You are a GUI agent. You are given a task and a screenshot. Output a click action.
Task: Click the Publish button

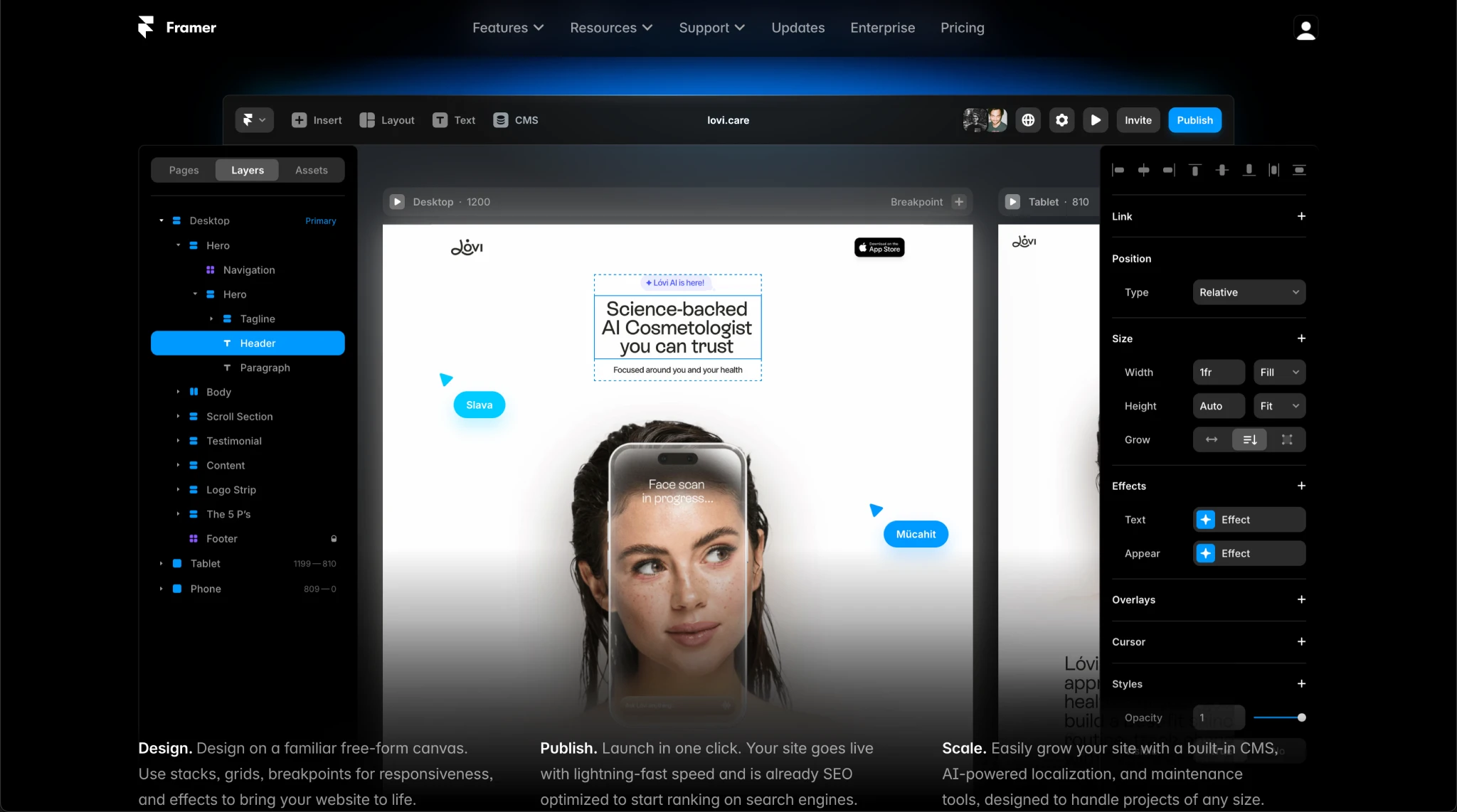(x=1194, y=120)
